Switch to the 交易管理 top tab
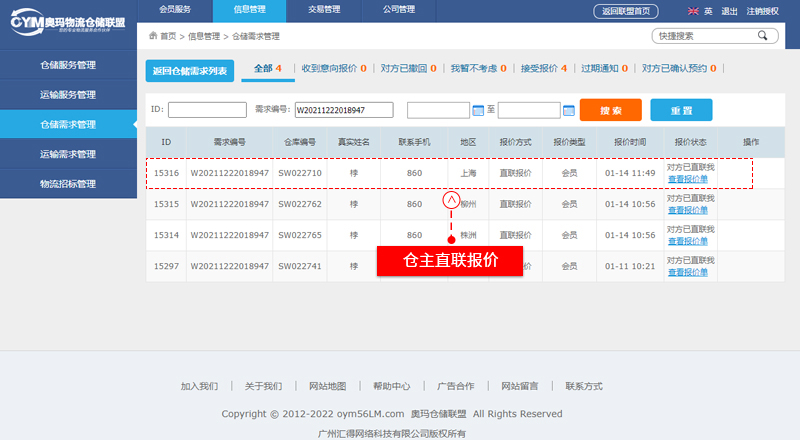The width and height of the screenshot is (800, 440). (325, 10)
